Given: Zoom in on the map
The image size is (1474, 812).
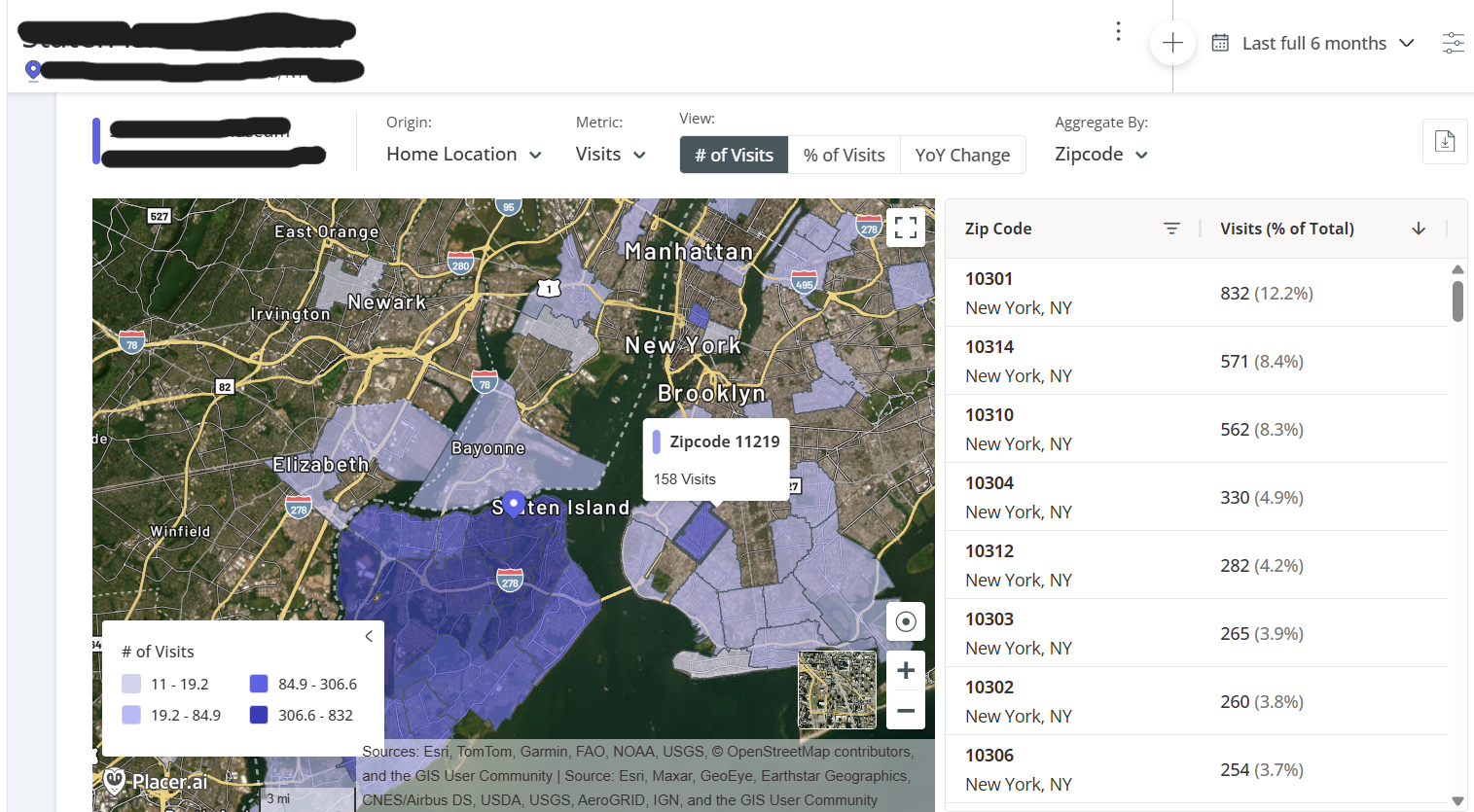Looking at the screenshot, I should point(906,670).
